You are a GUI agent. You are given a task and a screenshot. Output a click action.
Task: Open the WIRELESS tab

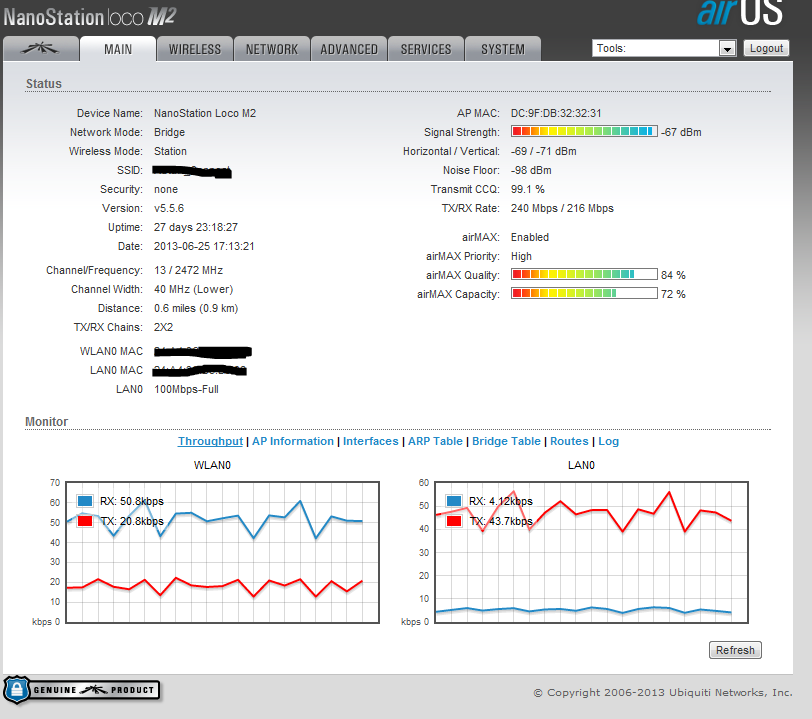pos(195,49)
